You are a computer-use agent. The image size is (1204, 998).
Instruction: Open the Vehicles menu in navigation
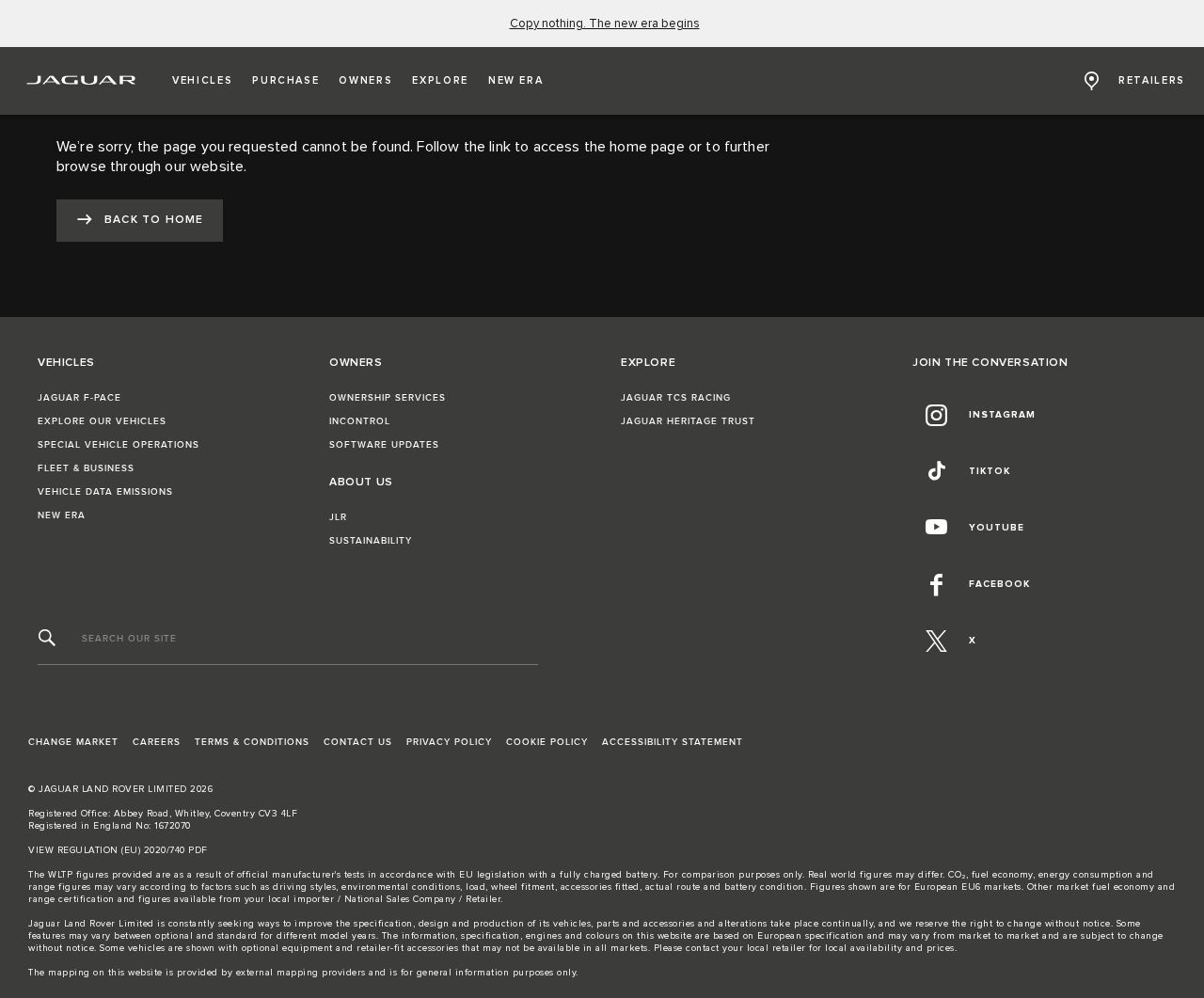(202, 81)
